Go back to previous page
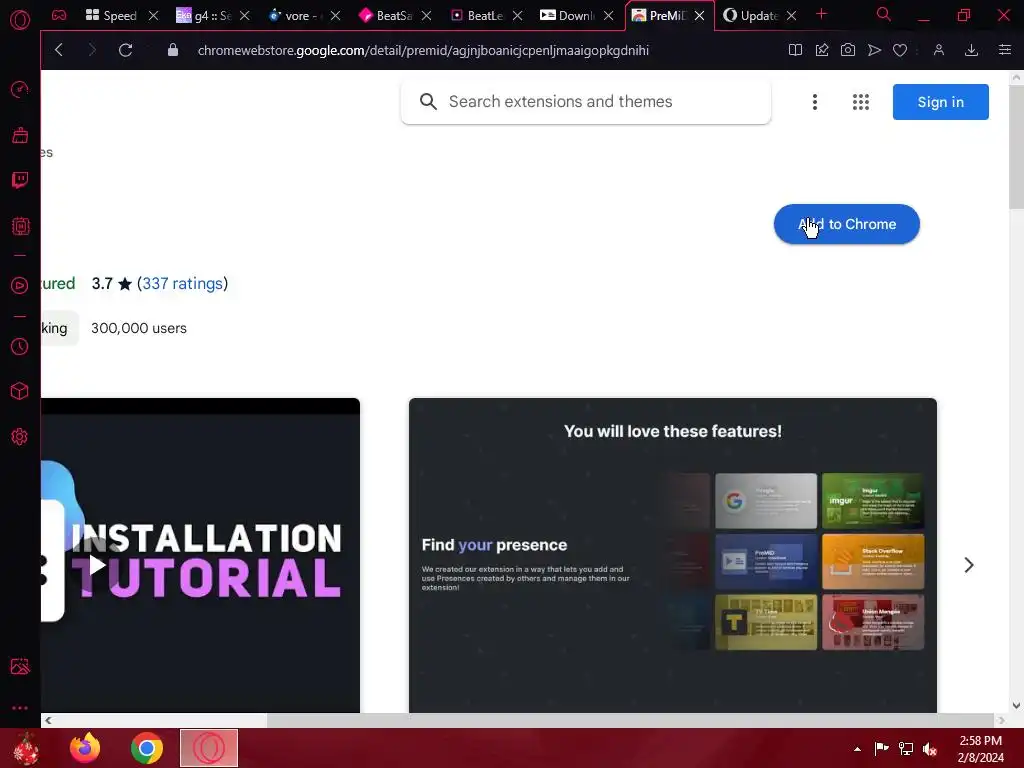The height and width of the screenshot is (768, 1024). tap(59, 50)
